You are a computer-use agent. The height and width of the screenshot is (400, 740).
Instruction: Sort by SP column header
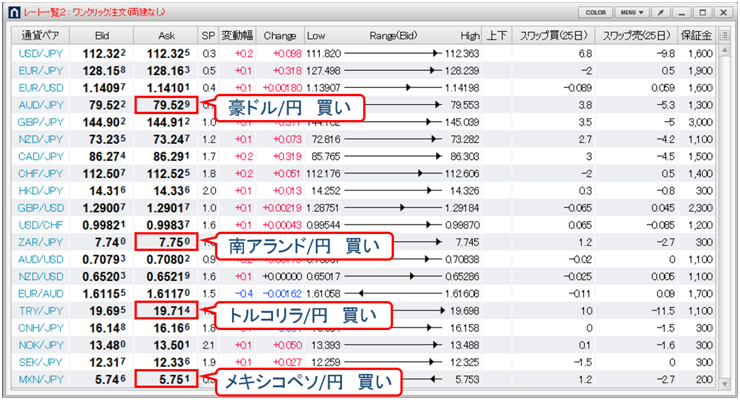click(208, 35)
